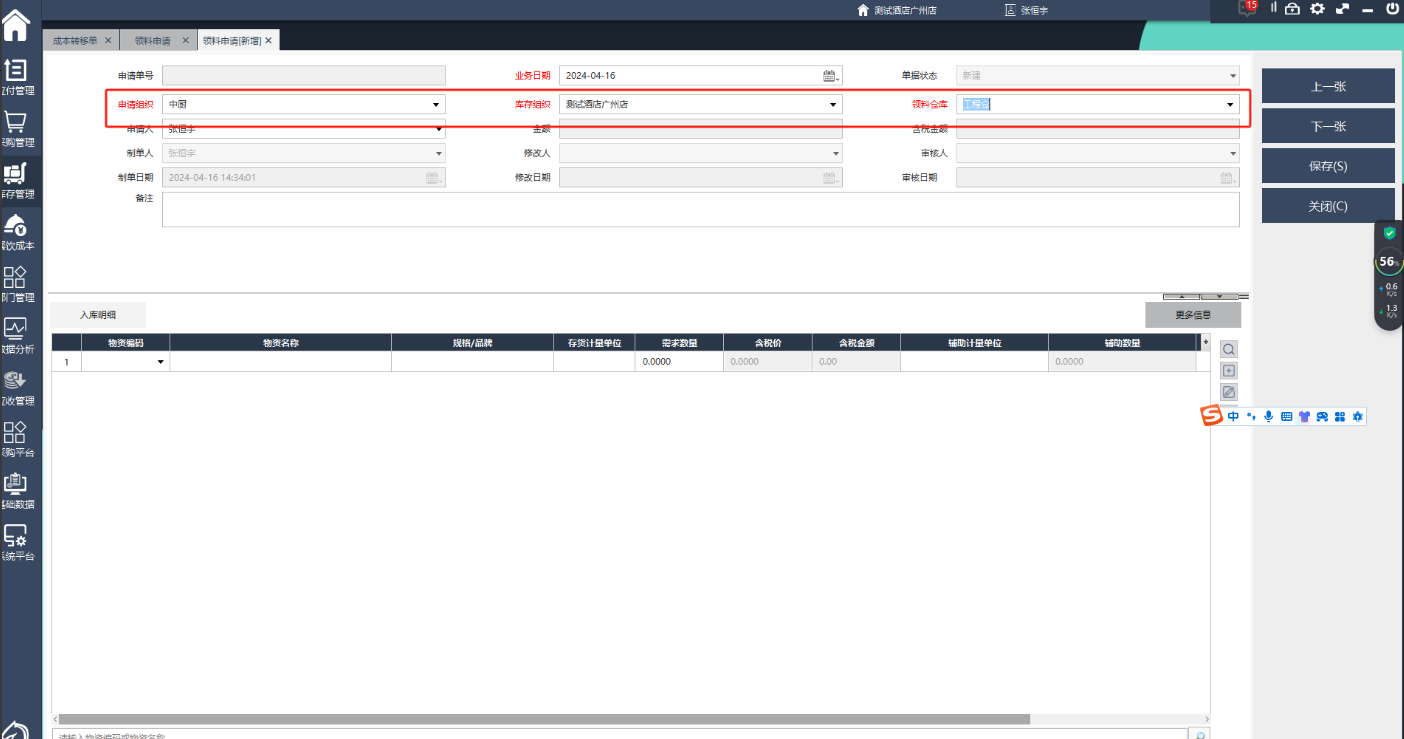Open the shopping cart purchasing module
The image size is (1404, 739).
(16, 123)
